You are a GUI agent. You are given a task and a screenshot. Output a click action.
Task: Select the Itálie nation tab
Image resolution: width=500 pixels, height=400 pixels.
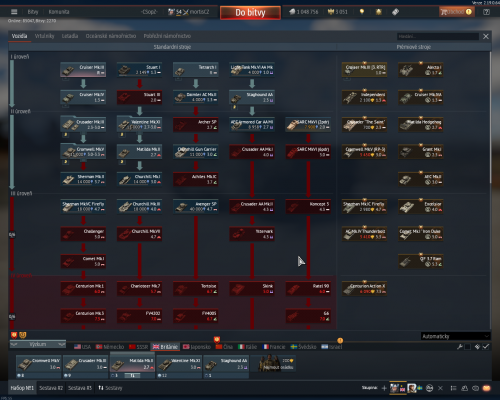(248, 347)
